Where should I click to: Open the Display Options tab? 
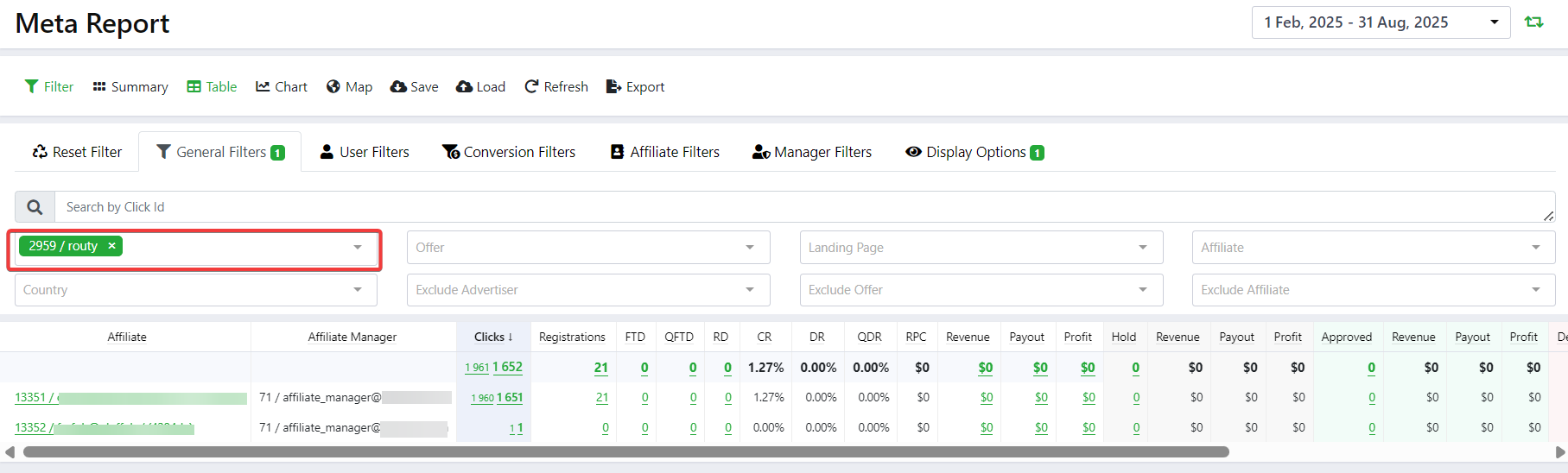tap(974, 152)
